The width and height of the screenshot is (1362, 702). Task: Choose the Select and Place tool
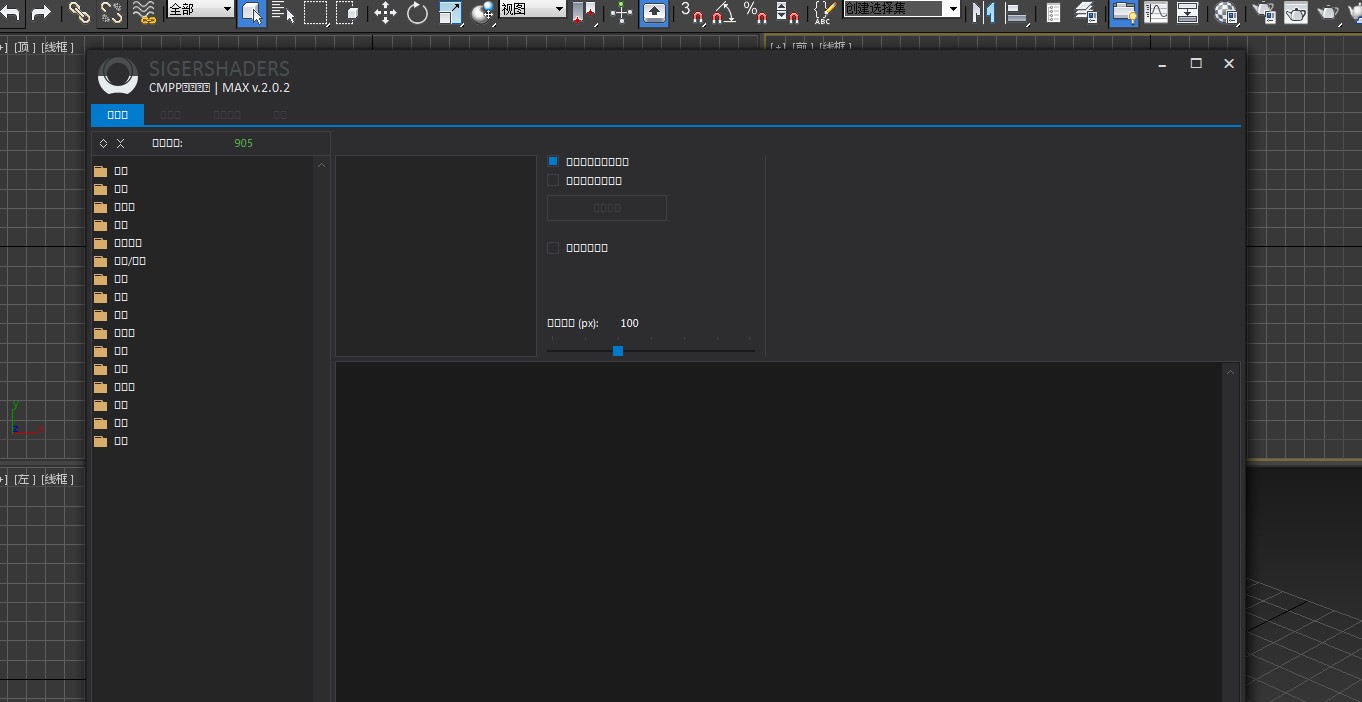[x=483, y=13]
